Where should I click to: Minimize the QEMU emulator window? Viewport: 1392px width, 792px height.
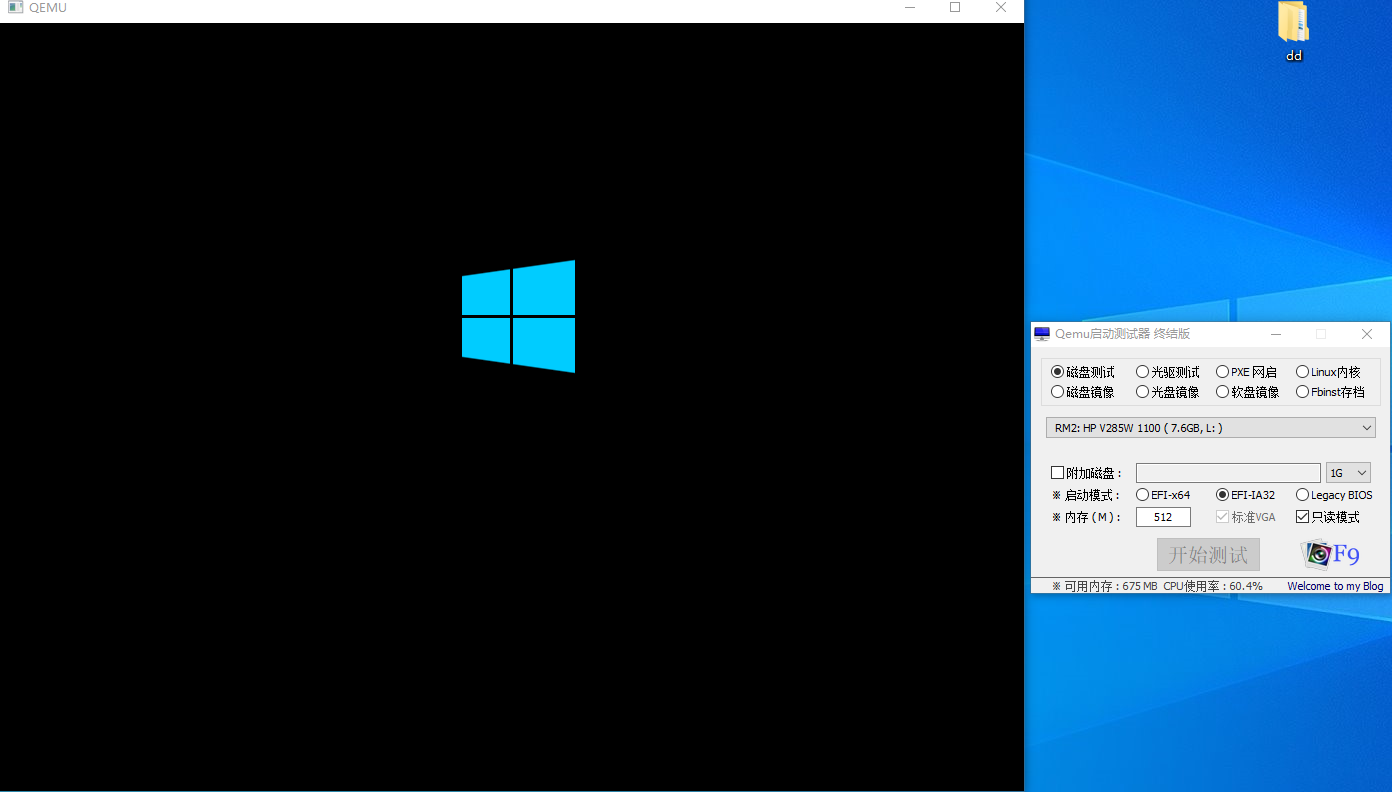coord(910,7)
